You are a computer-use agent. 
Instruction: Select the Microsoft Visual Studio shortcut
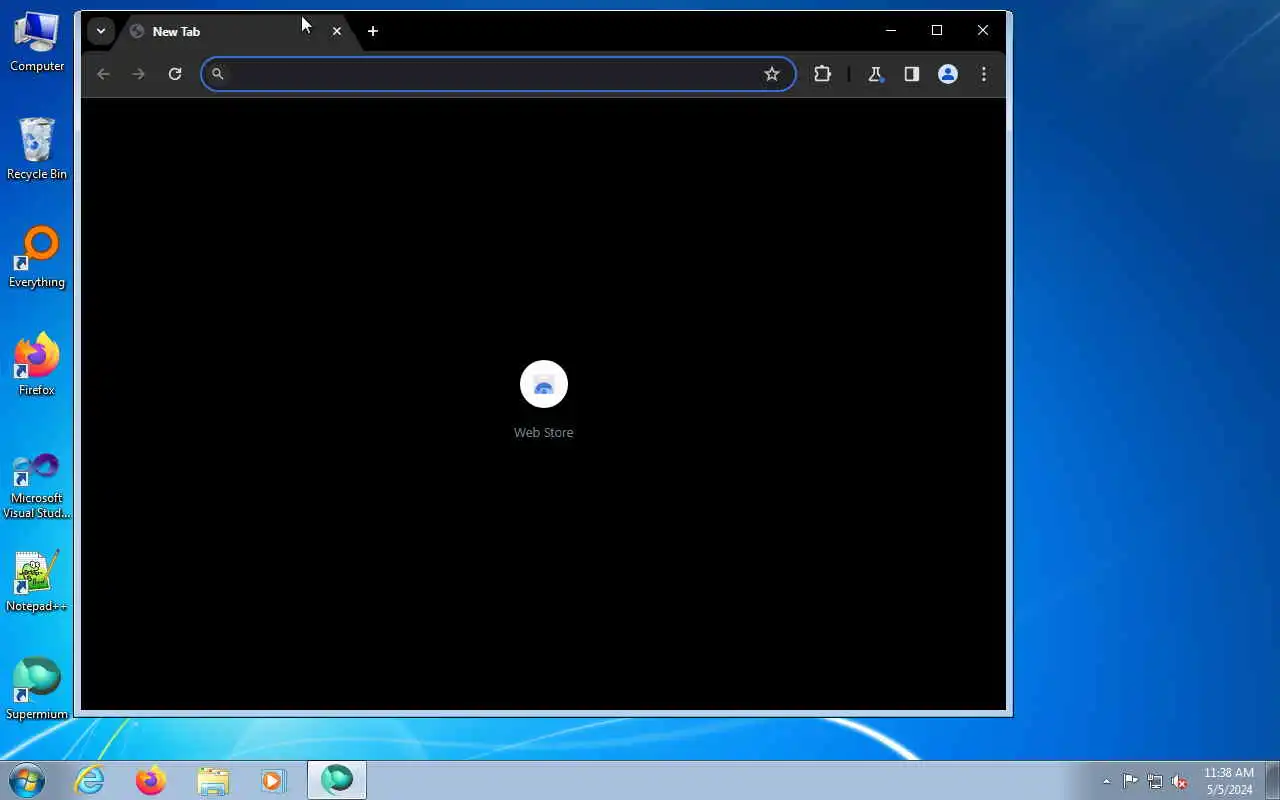37,485
